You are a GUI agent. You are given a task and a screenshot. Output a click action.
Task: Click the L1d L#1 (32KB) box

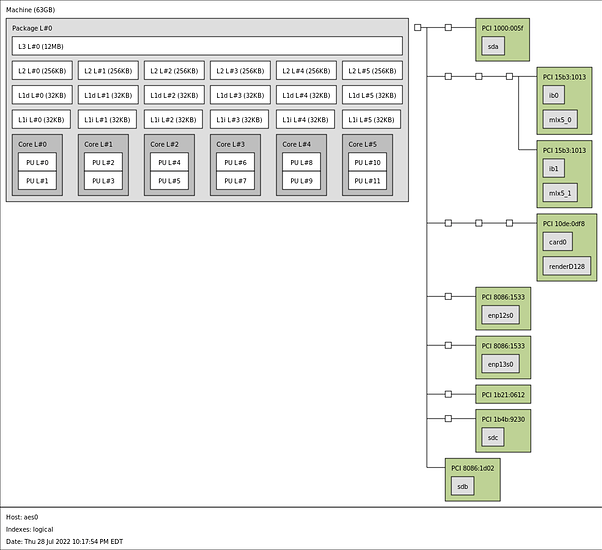coord(108,95)
